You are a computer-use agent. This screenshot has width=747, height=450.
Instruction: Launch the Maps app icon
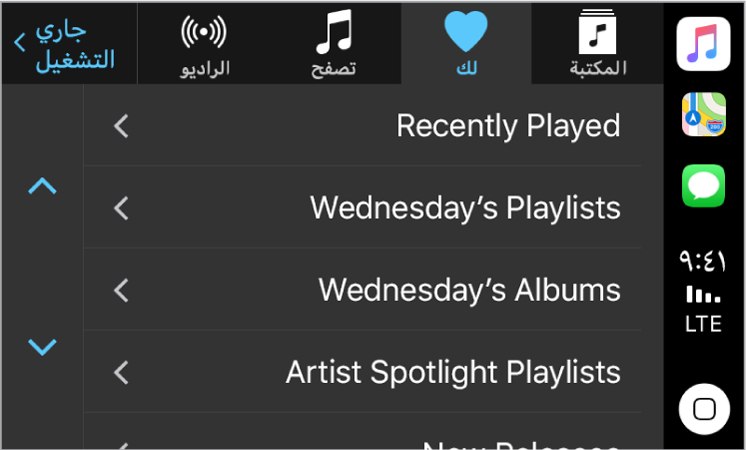tap(704, 114)
